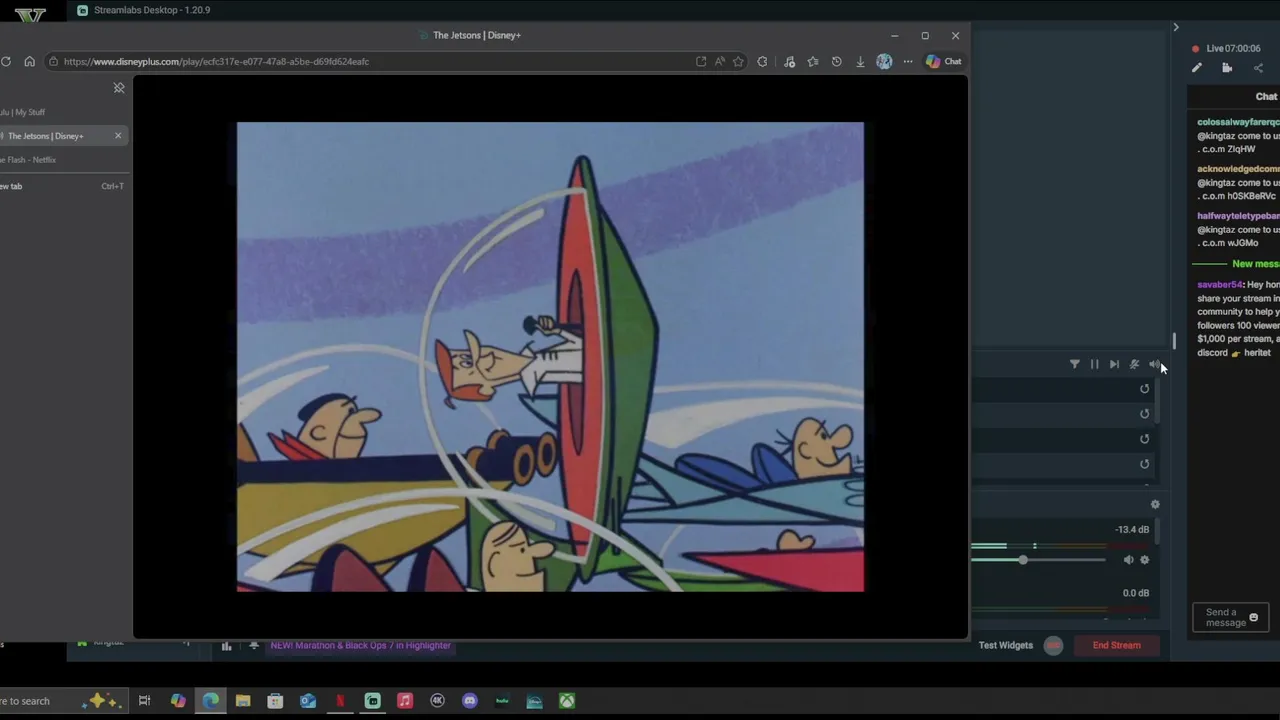This screenshot has width=1280, height=720.
Task: Add this page to favorites star
Action: pos(738,61)
